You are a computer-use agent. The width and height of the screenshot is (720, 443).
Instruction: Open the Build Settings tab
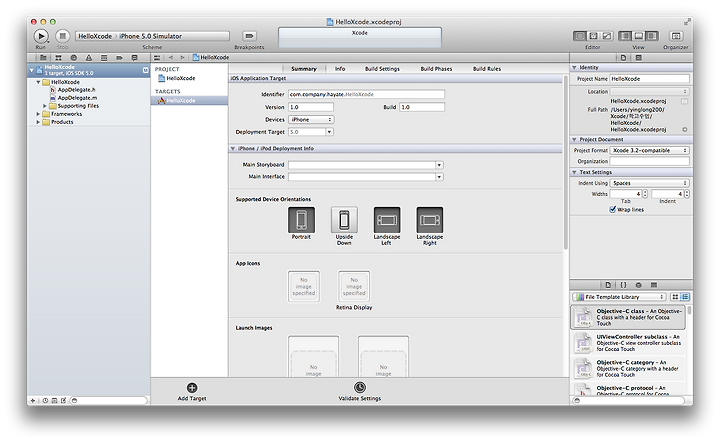click(382, 69)
